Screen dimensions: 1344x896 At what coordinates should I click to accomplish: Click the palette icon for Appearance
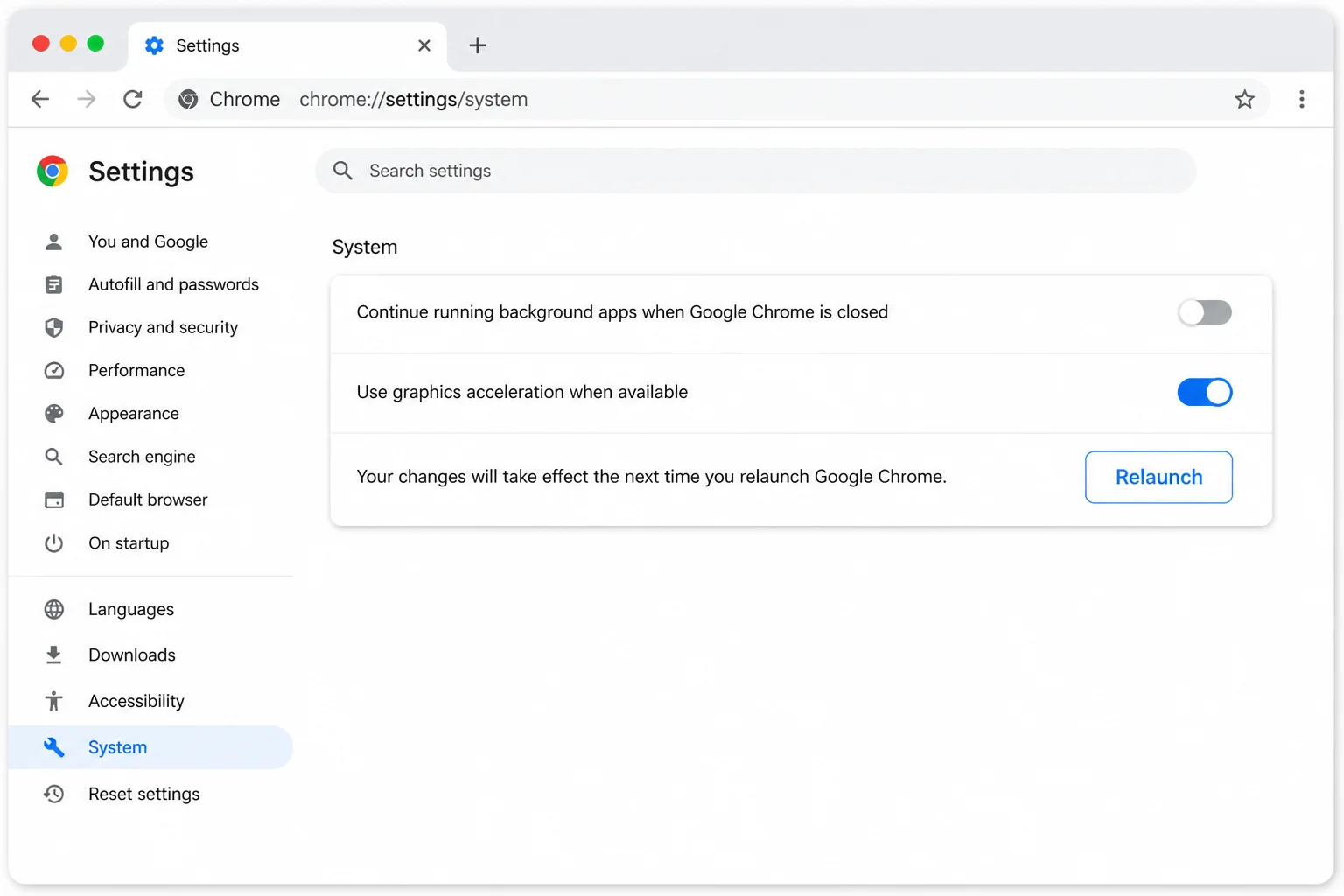coord(53,413)
